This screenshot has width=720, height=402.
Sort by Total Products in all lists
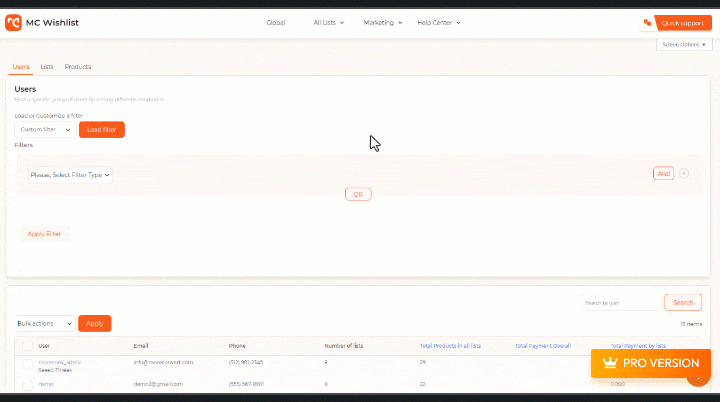click(x=450, y=346)
